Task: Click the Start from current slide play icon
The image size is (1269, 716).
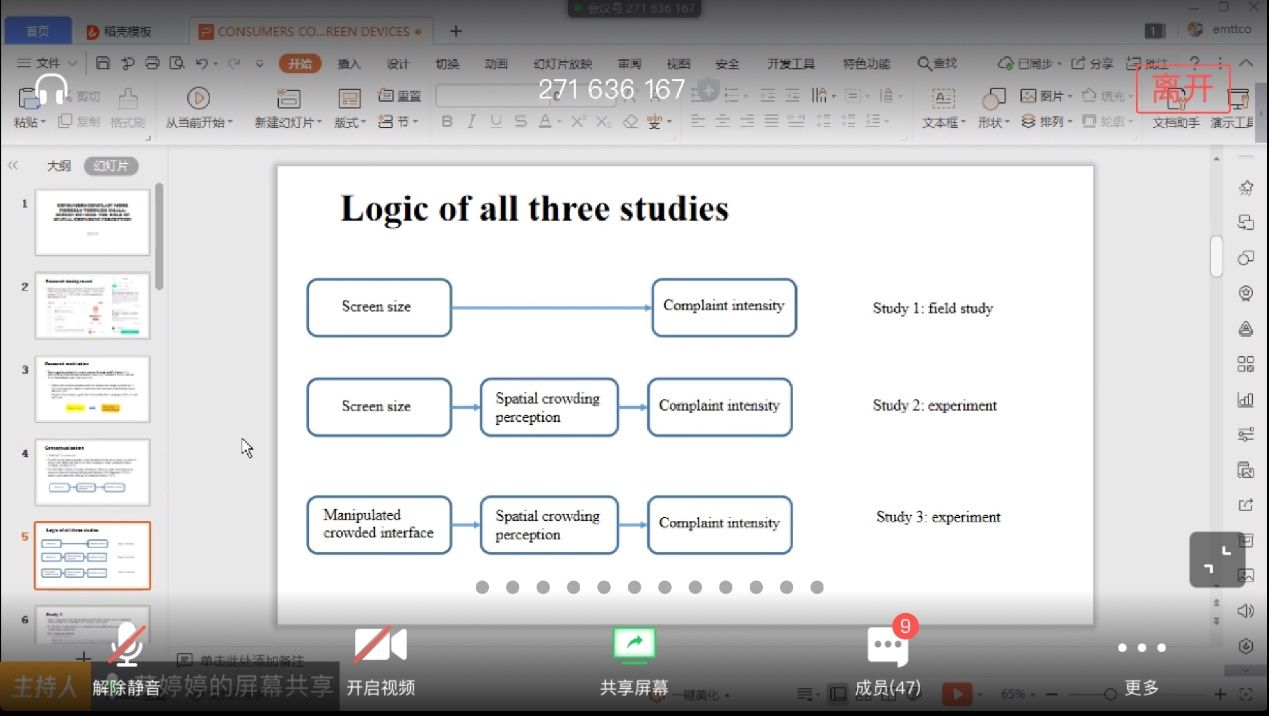Action: click(198, 98)
